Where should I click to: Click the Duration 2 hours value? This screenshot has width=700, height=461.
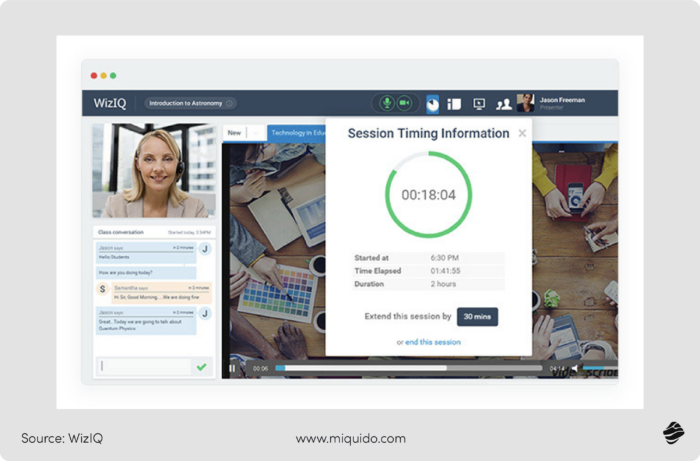[443, 284]
